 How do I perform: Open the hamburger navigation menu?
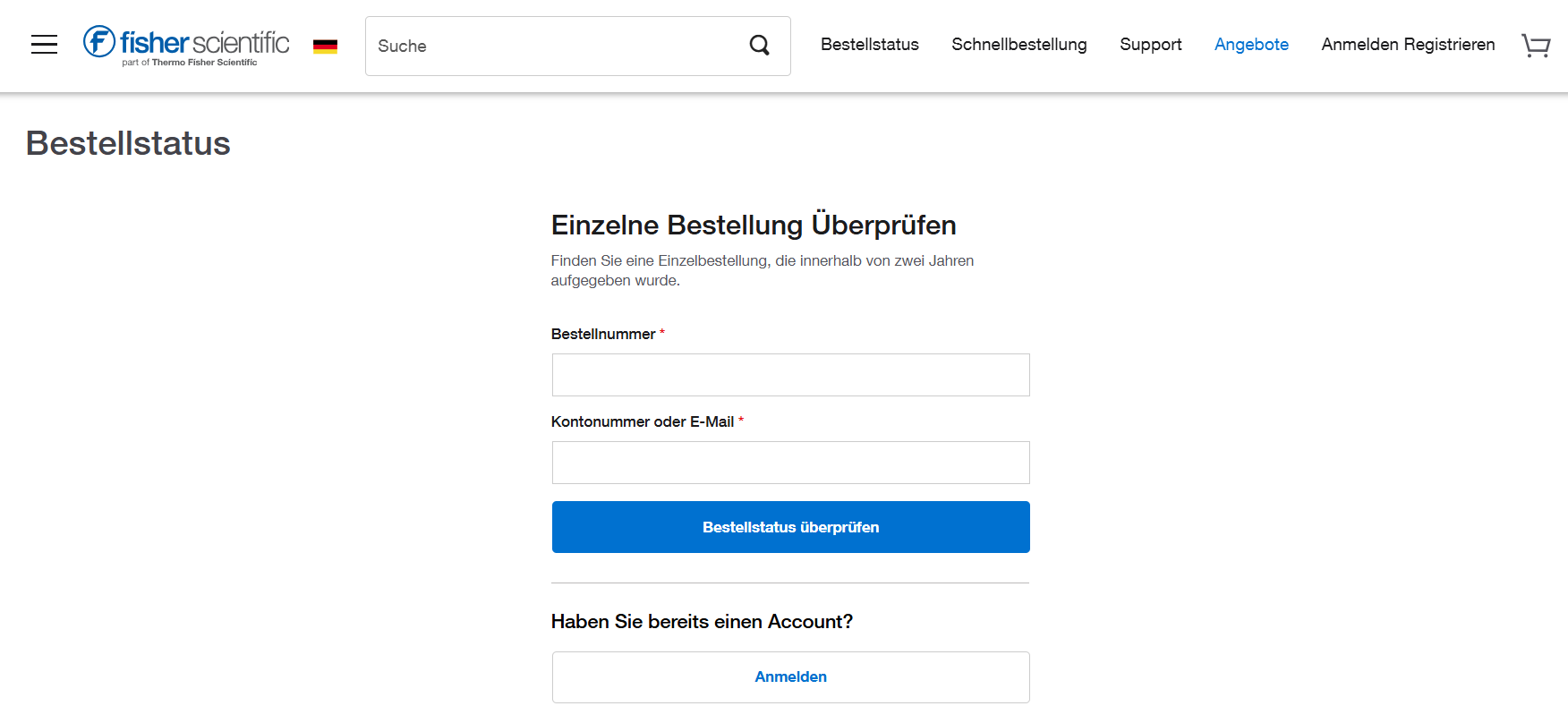tap(44, 44)
